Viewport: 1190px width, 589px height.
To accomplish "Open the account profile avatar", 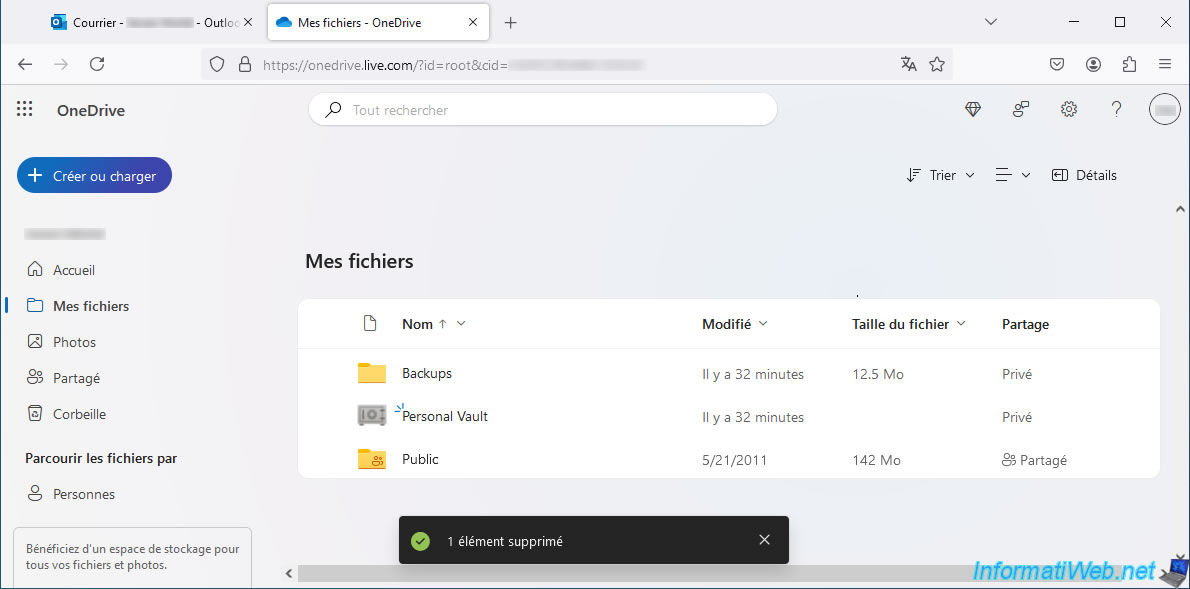I will click(x=1165, y=109).
